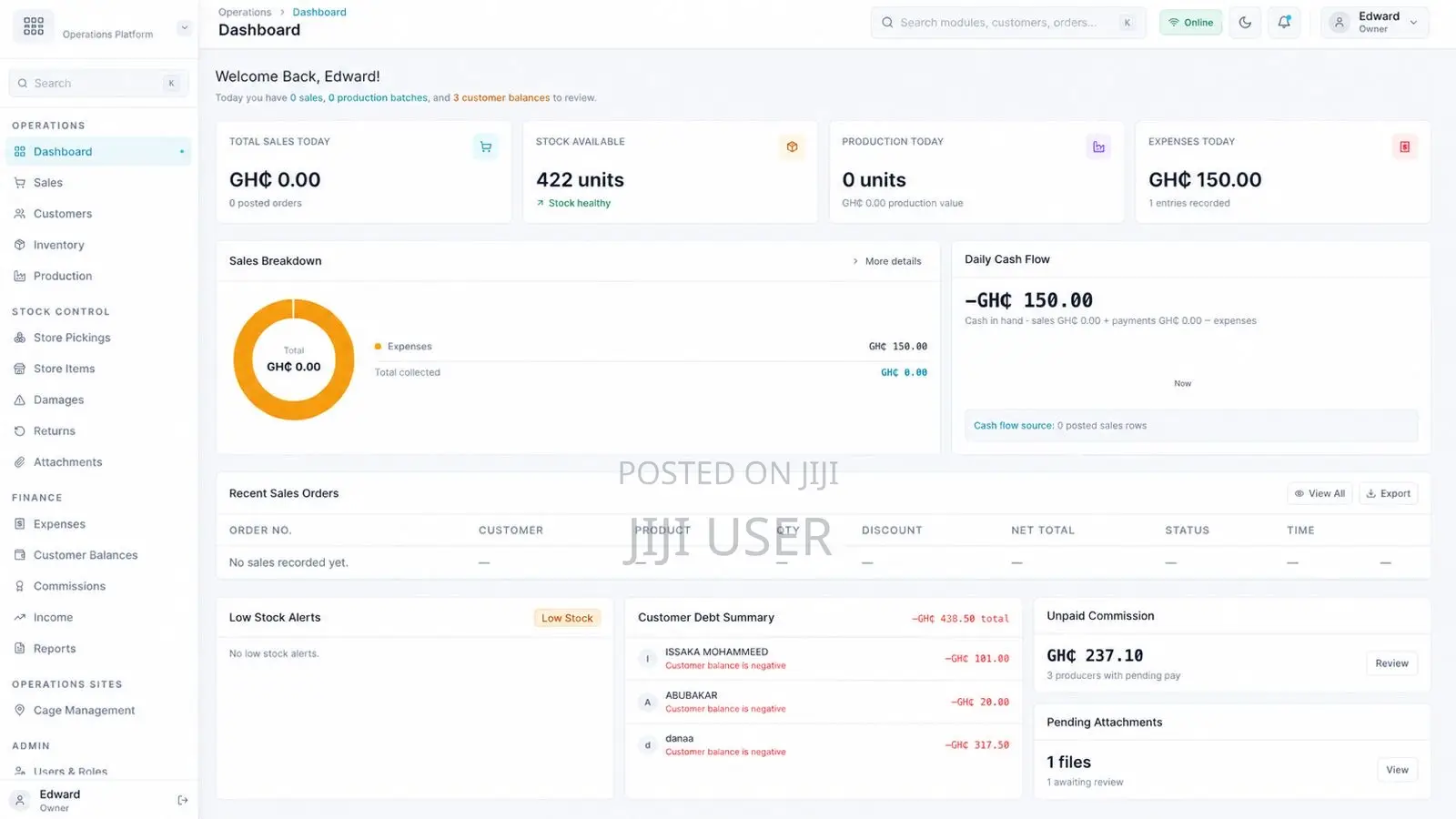Click View All for recent sales orders
The width and height of the screenshot is (1456, 819).
(1319, 493)
